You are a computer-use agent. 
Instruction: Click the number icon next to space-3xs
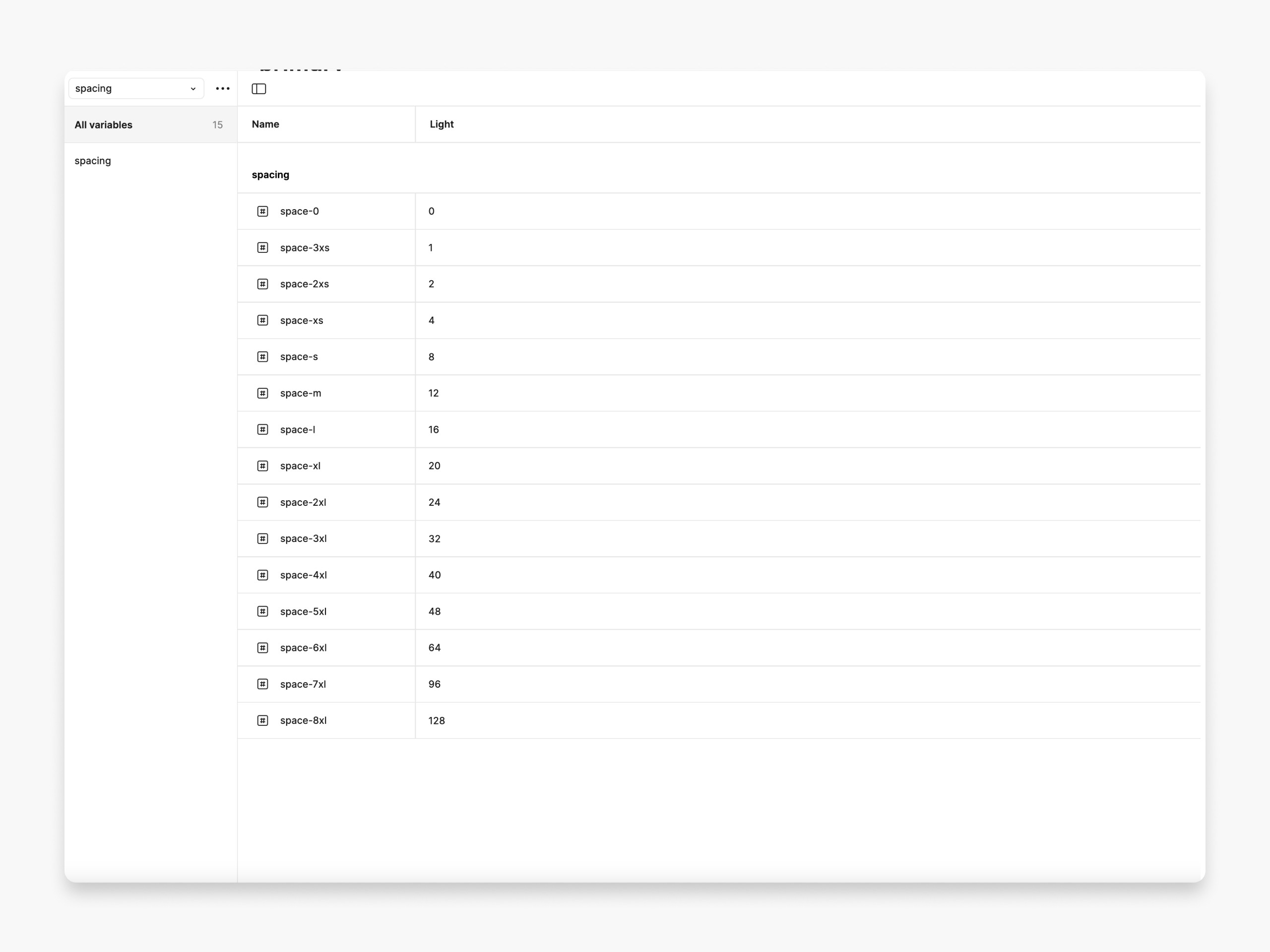pos(262,247)
